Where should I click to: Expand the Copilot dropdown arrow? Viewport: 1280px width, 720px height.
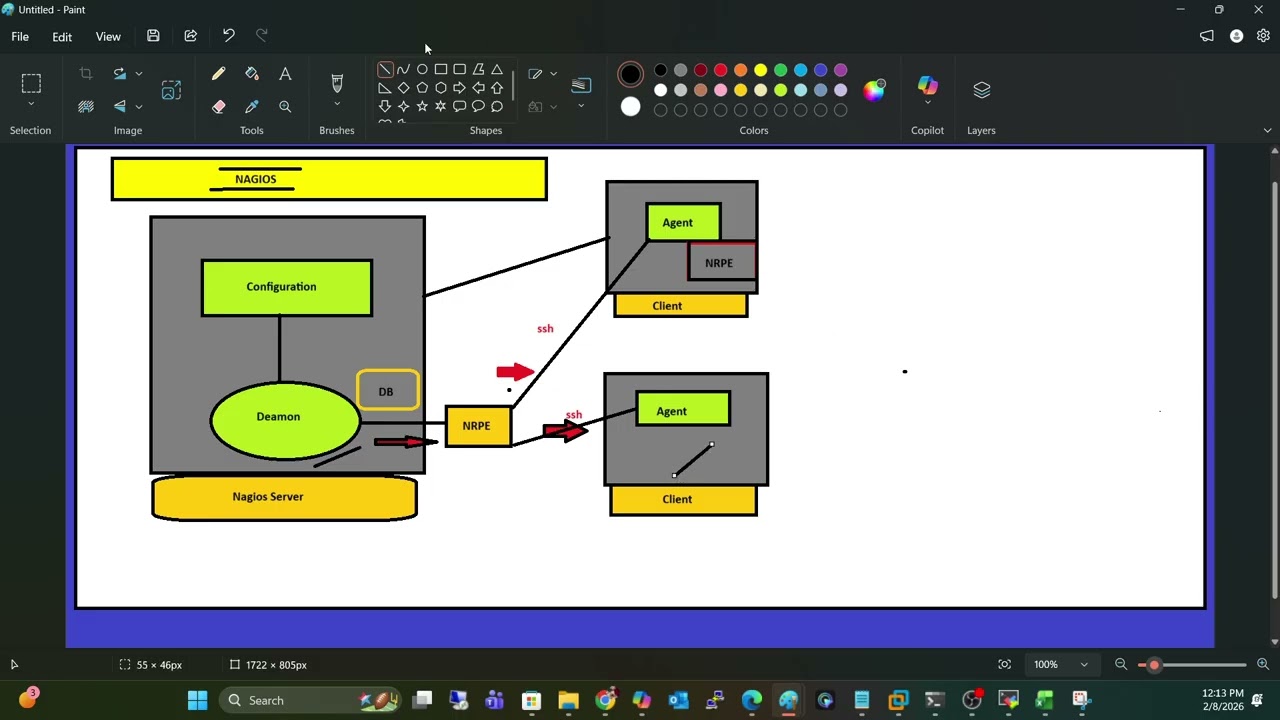(x=928, y=102)
